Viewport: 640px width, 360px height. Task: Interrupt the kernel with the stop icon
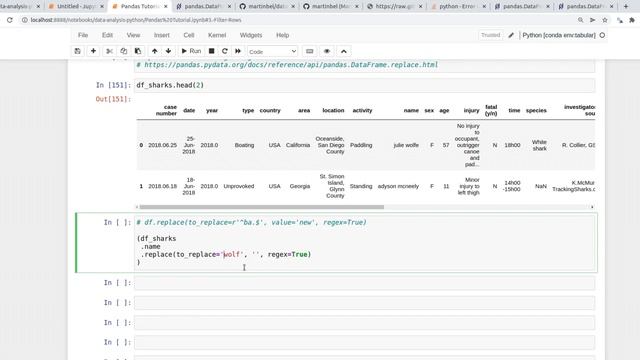click(x=211, y=51)
